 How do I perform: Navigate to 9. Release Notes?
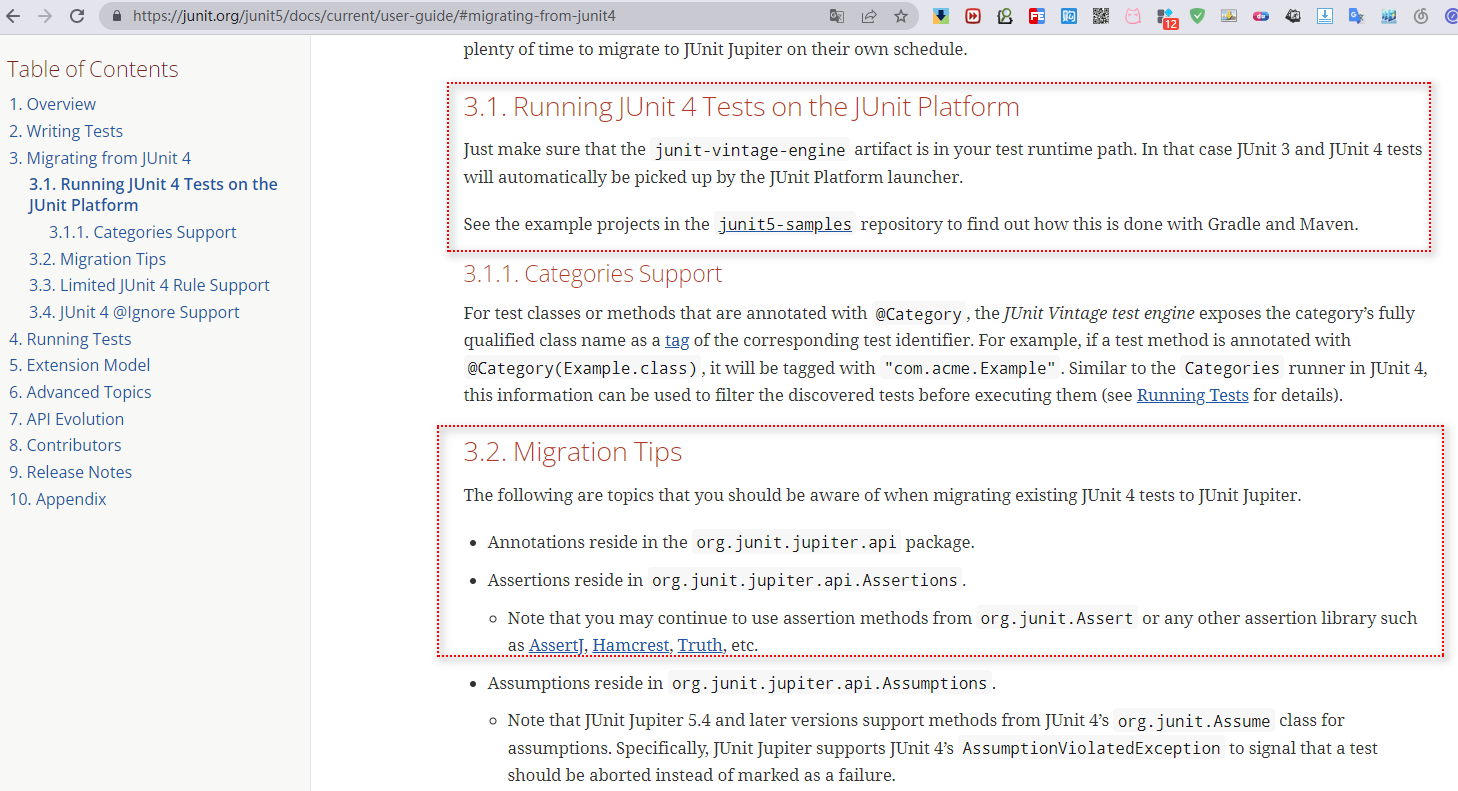[70, 472]
